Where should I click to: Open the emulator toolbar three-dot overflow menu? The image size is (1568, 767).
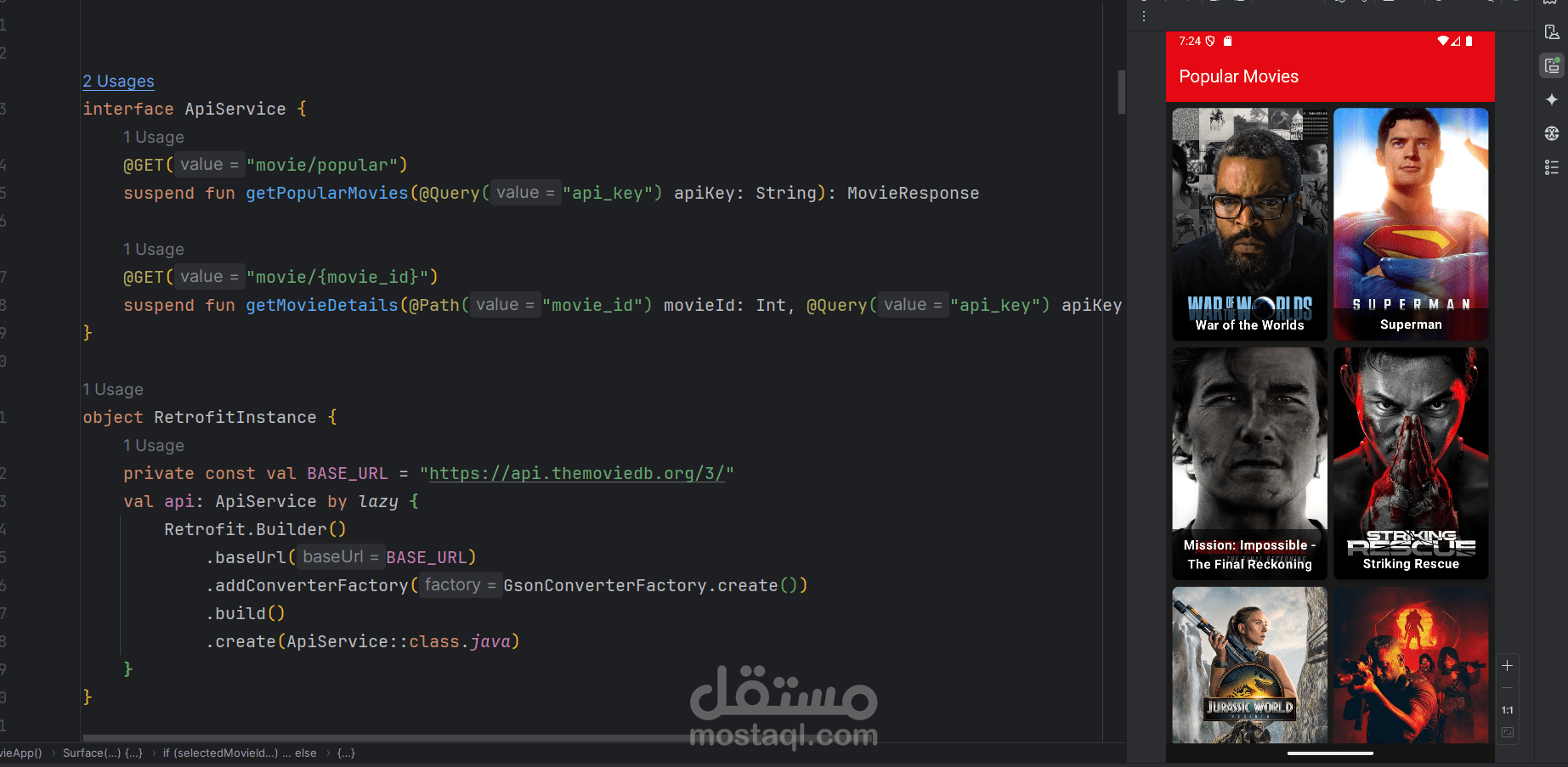pos(1144,16)
